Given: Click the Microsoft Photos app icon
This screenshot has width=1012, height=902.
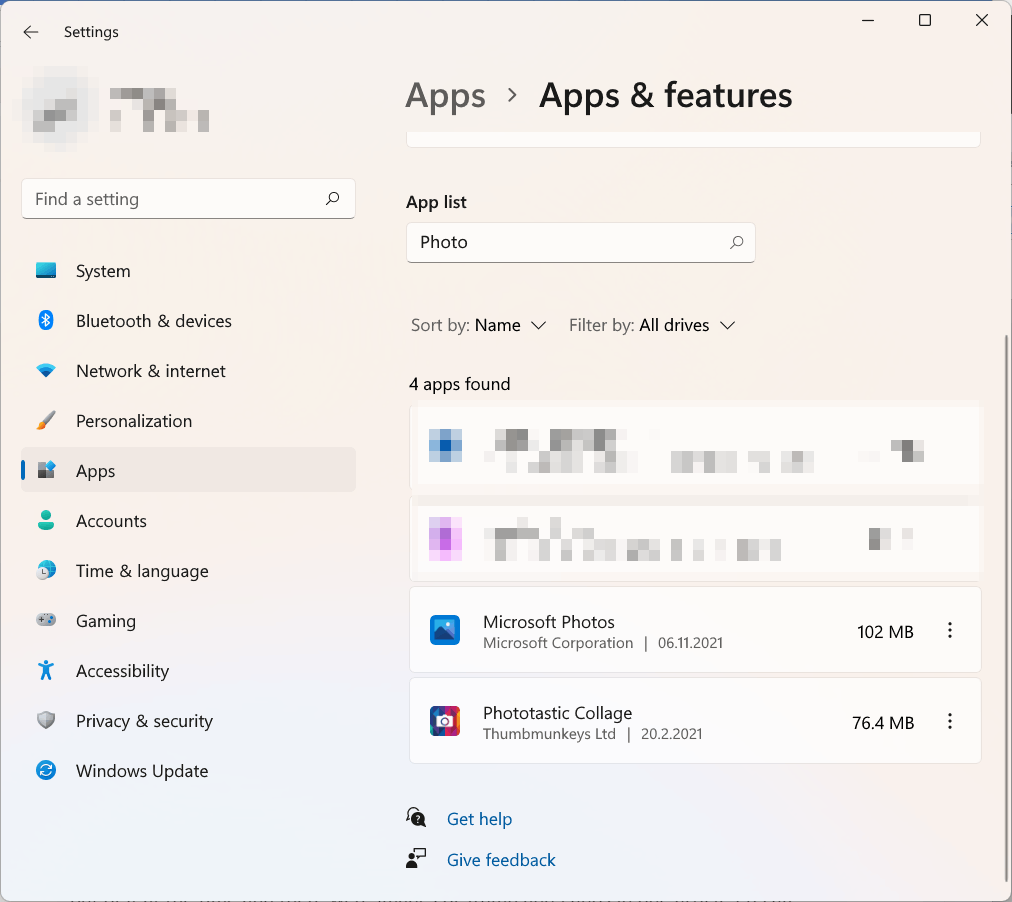Looking at the screenshot, I should (445, 630).
